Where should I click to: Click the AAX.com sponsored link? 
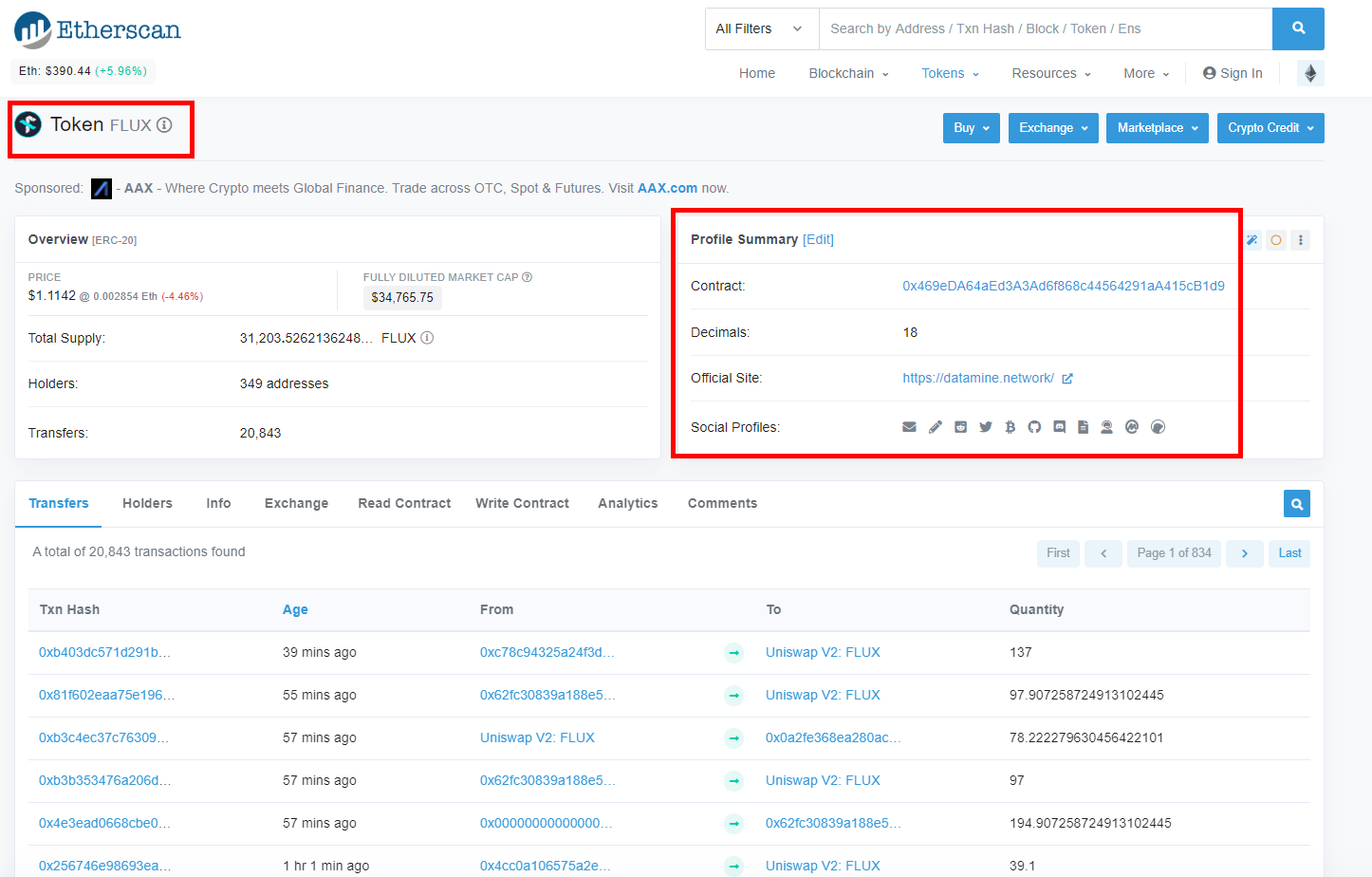pyautogui.click(x=667, y=189)
